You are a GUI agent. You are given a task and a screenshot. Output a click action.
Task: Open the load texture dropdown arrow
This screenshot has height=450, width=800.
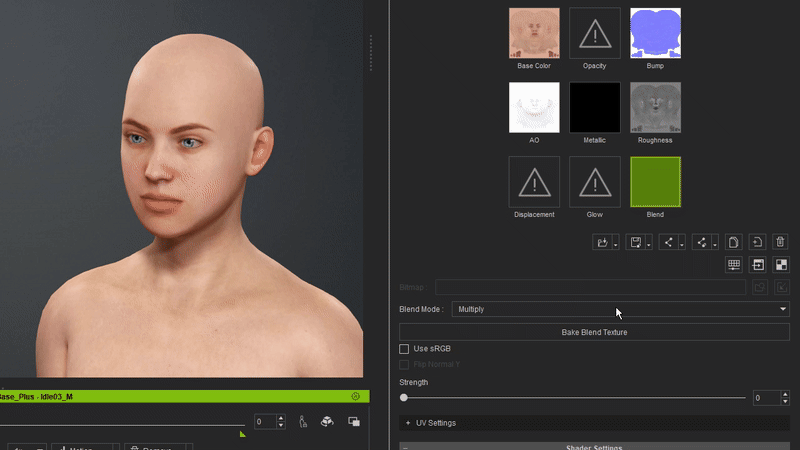[615, 244]
